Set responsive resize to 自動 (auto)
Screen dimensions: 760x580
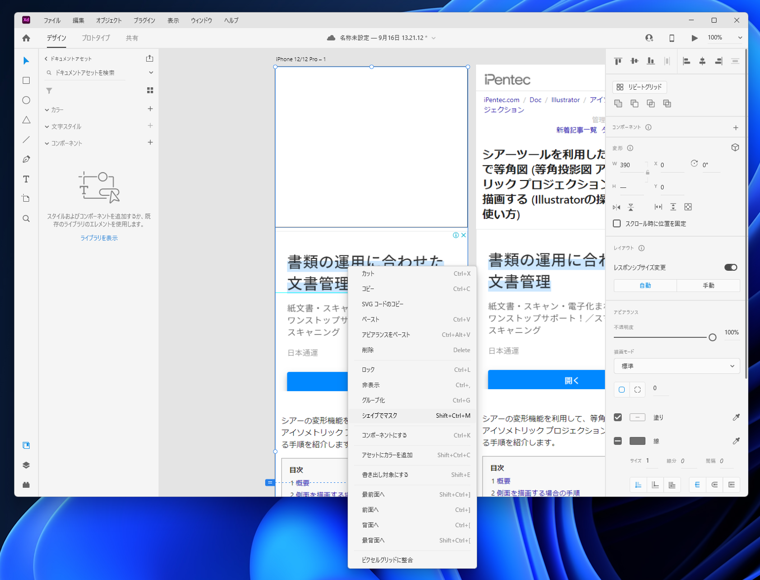point(645,285)
